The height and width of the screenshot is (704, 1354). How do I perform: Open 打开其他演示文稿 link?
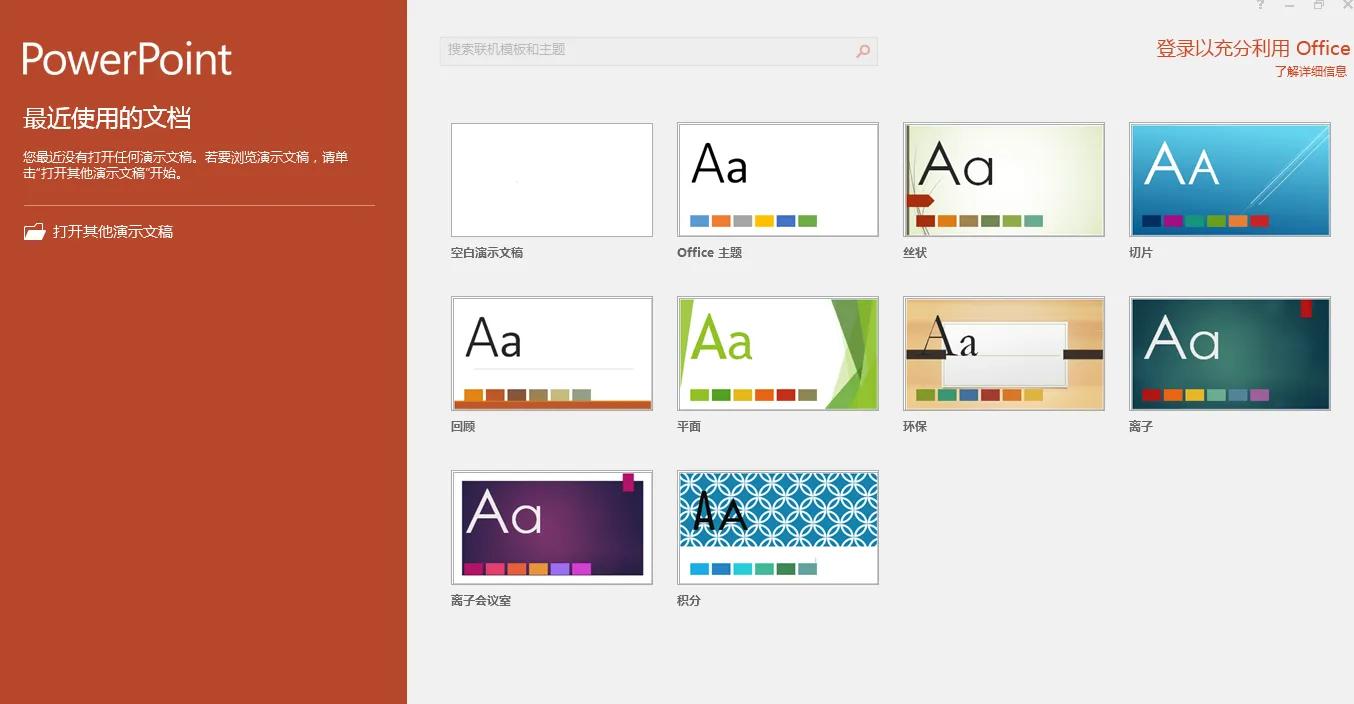(113, 232)
